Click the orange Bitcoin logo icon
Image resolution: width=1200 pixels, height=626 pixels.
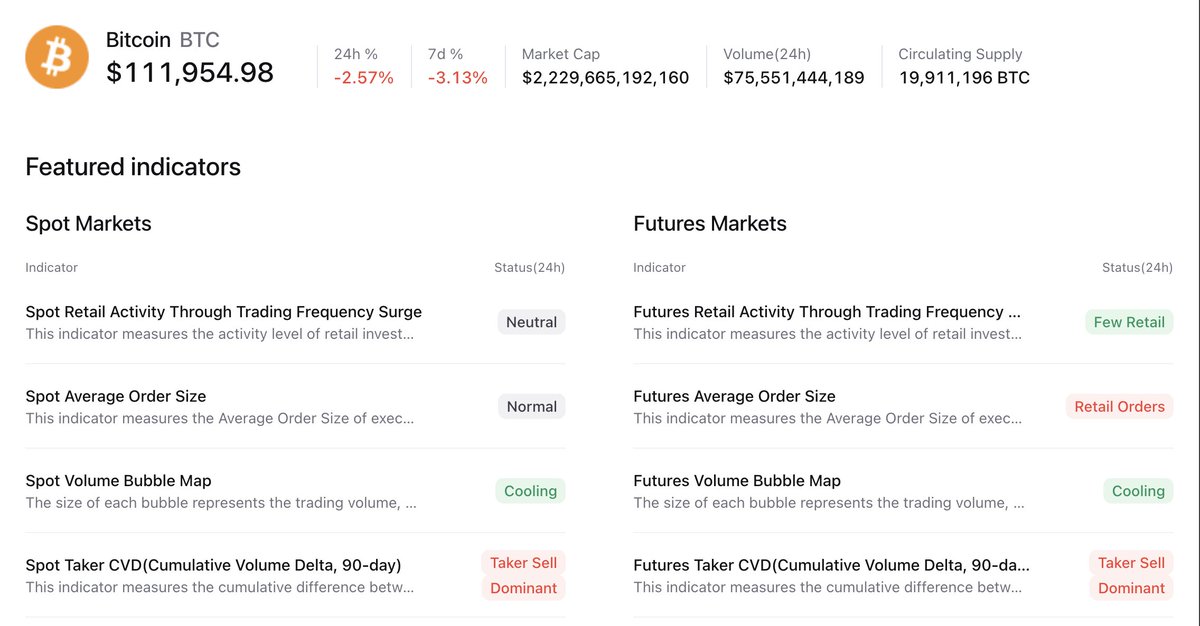tap(57, 57)
